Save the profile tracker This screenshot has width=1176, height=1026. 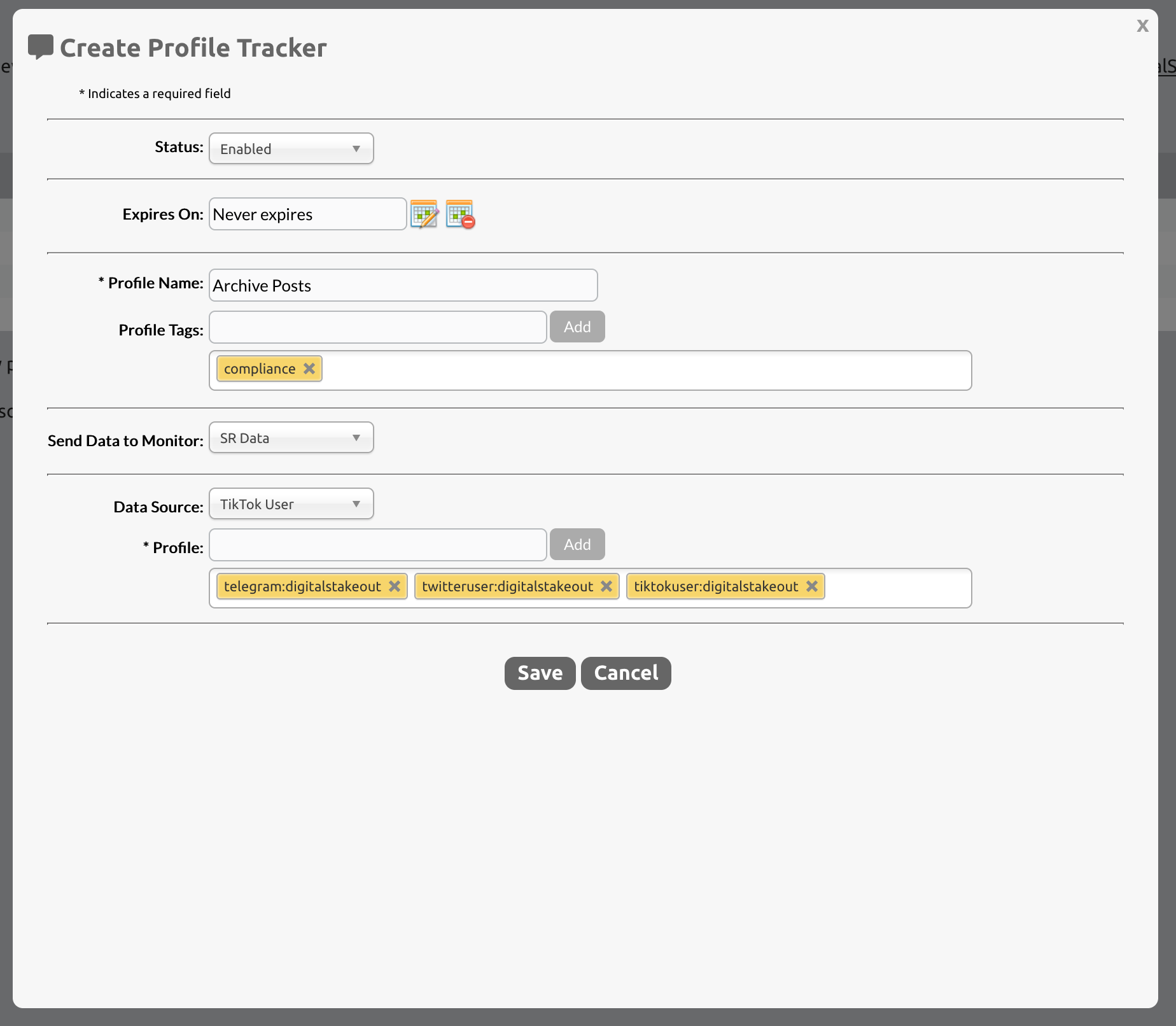coord(539,673)
